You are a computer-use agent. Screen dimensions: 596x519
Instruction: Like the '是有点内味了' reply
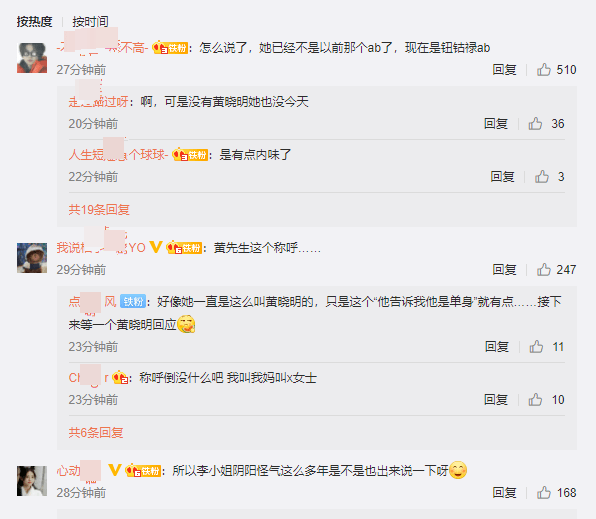pyautogui.click(x=542, y=177)
